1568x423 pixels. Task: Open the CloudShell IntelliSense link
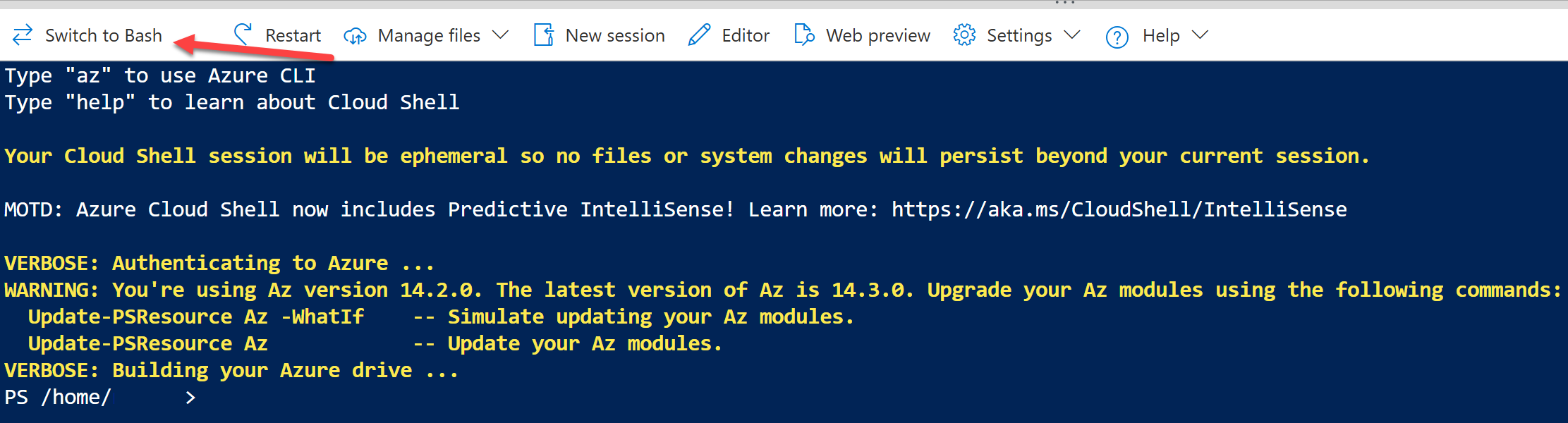(x=1118, y=209)
